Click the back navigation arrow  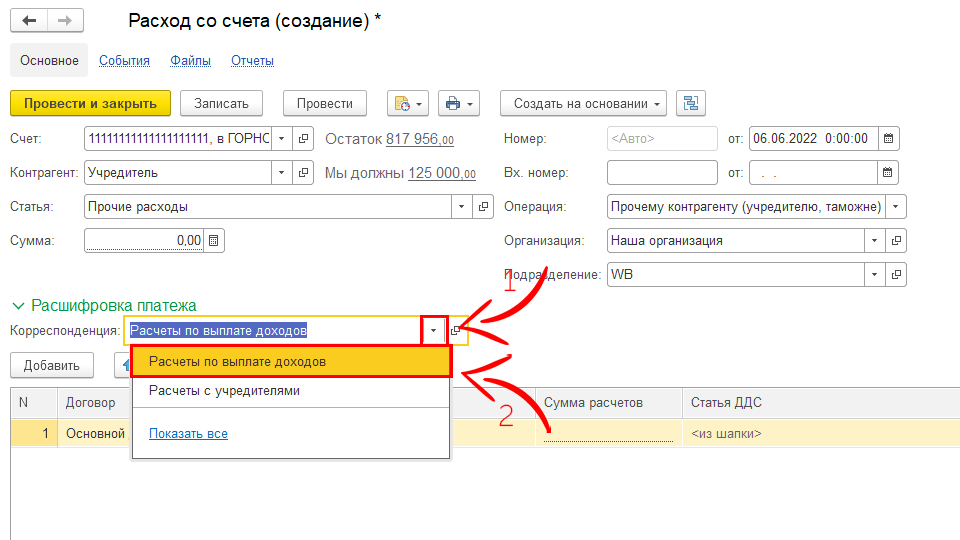tap(29, 21)
